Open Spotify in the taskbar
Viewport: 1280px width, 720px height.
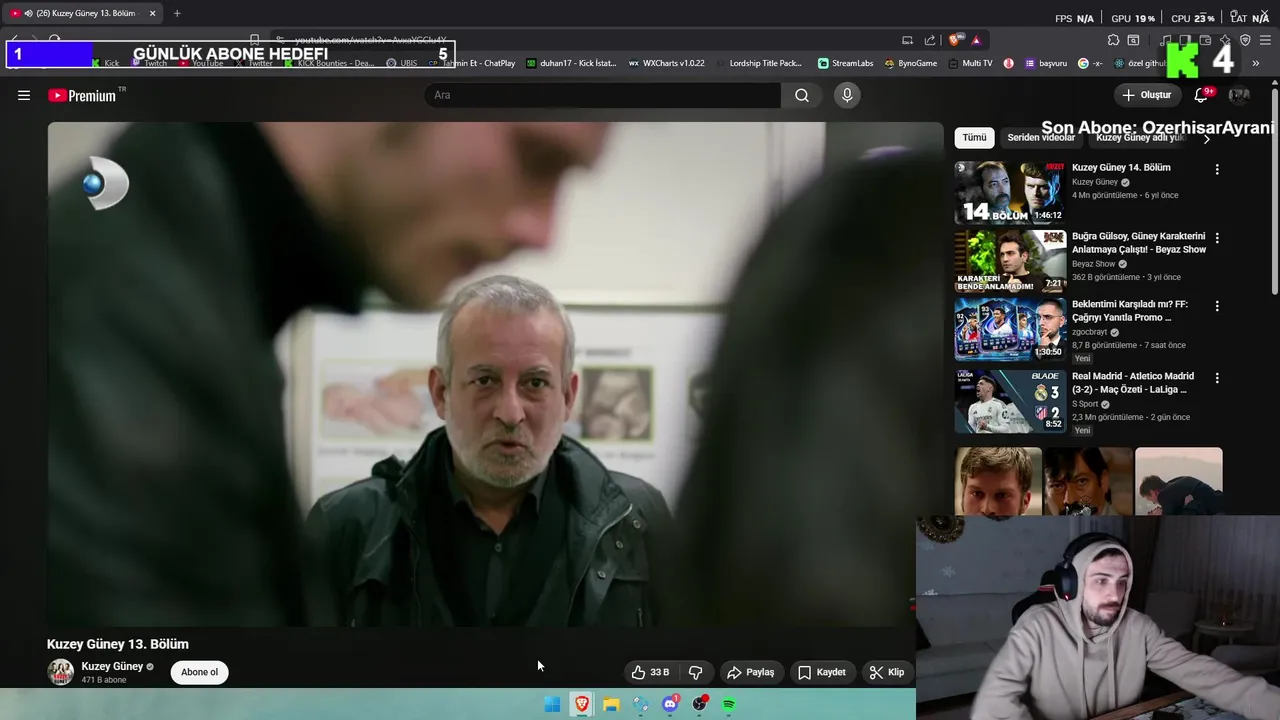coord(729,705)
